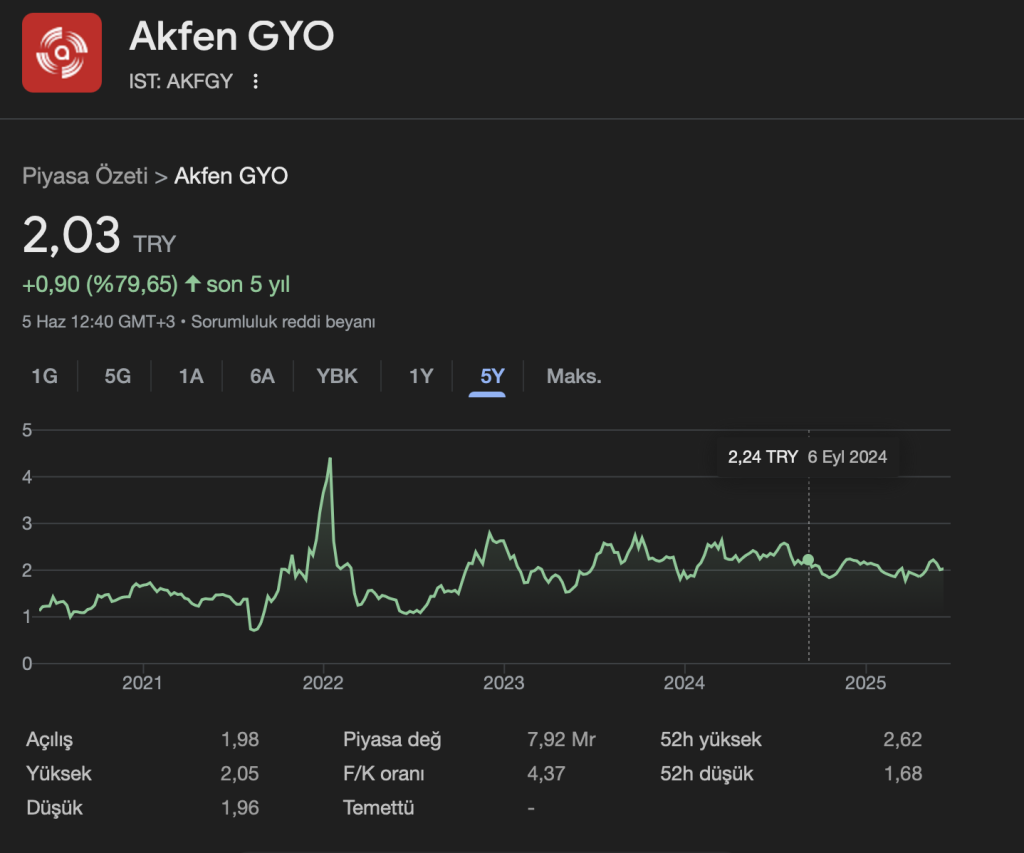
Task: Click the red Akfen GYO logo icon
Action: 62,53
